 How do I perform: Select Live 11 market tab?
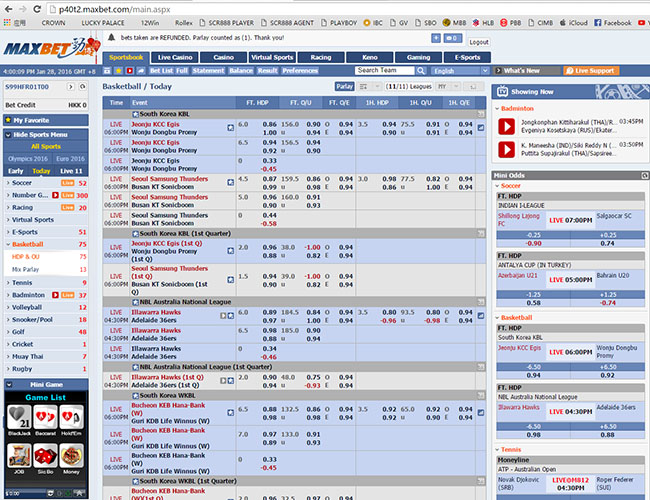point(71,171)
